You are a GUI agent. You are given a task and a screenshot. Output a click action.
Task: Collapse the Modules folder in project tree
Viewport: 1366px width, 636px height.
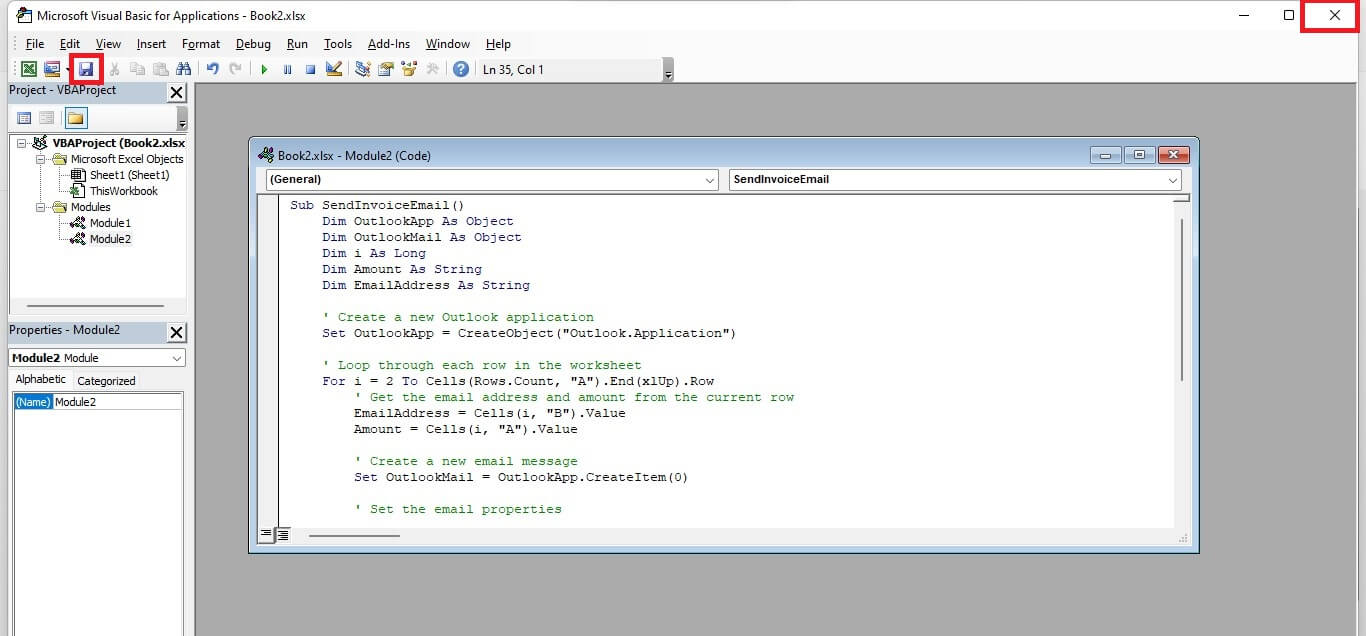coord(42,207)
